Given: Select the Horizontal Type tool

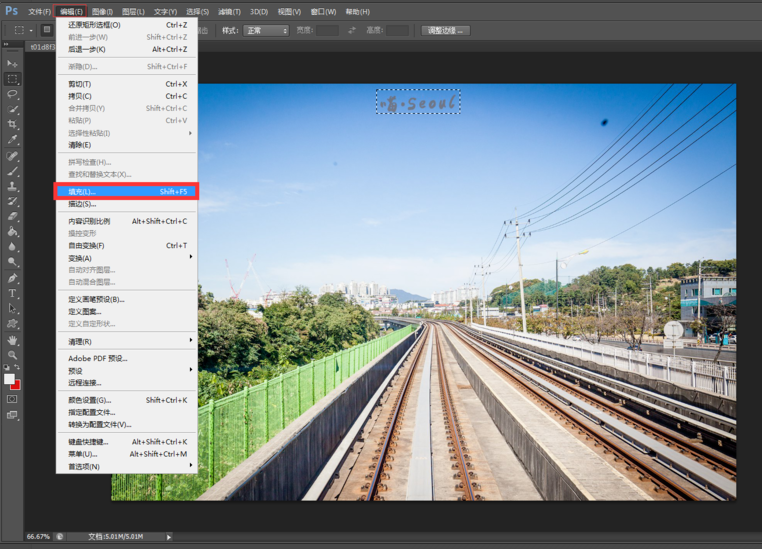Looking at the screenshot, I should pyautogui.click(x=13, y=294).
